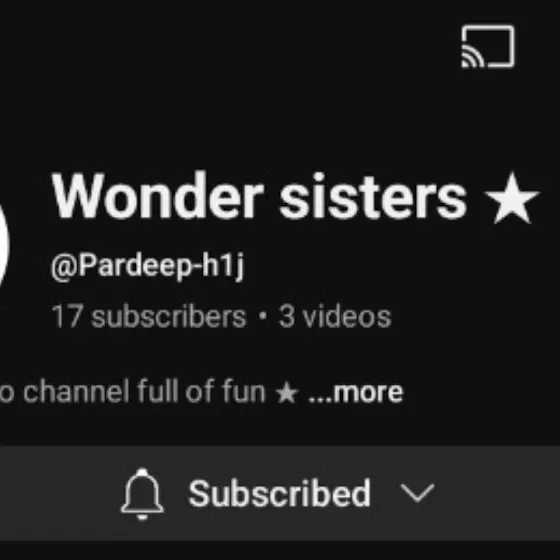Expand the Subscribed options chevron
The height and width of the screenshot is (560, 560).
click(417, 493)
